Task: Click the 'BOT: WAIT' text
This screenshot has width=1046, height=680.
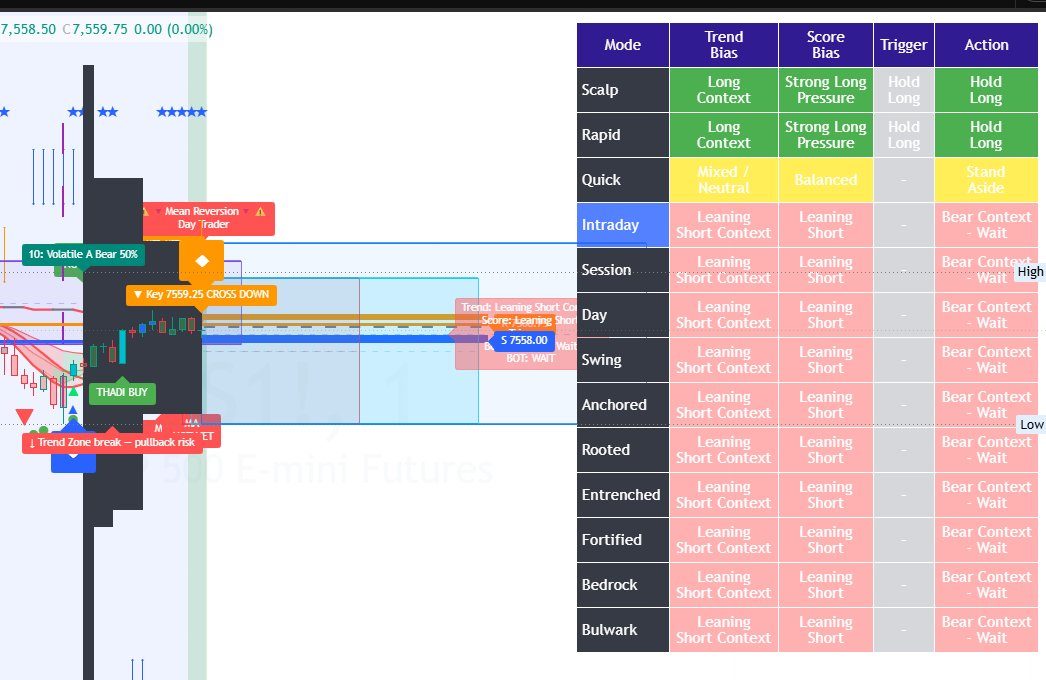Action: [530, 358]
